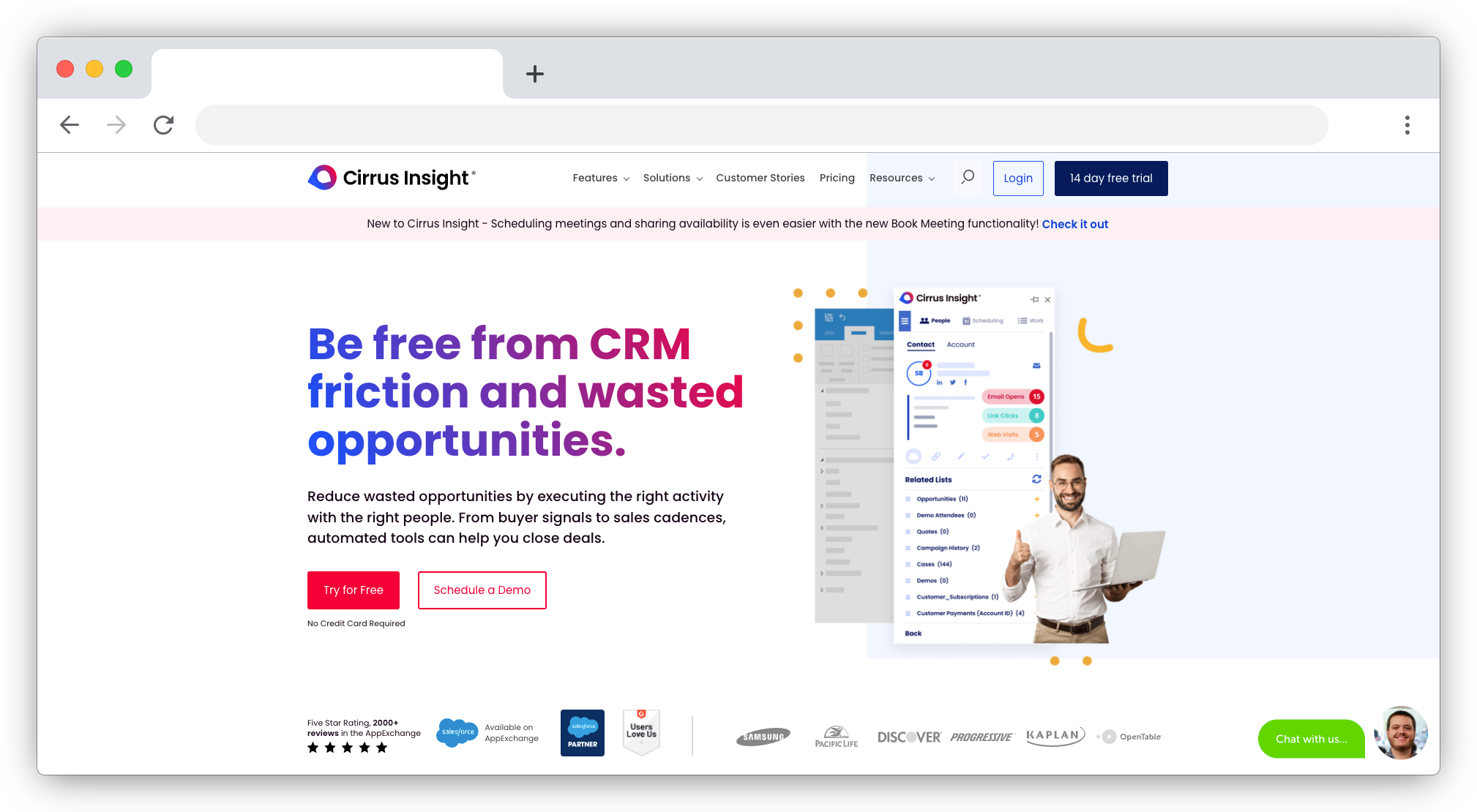Image resolution: width=1477 pixels, height=812 pixels.
Task: Expand the Resources dropdown menu
Action: coord(901,178)
